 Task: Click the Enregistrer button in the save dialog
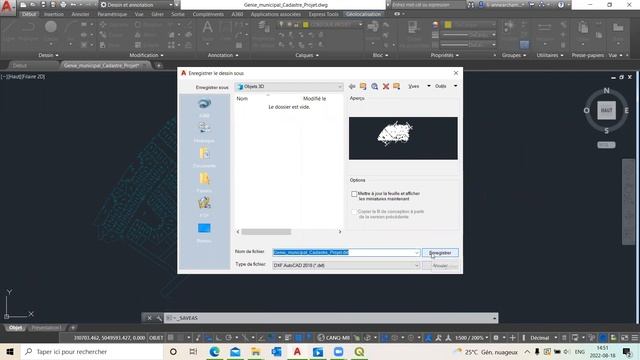[440, 253]
